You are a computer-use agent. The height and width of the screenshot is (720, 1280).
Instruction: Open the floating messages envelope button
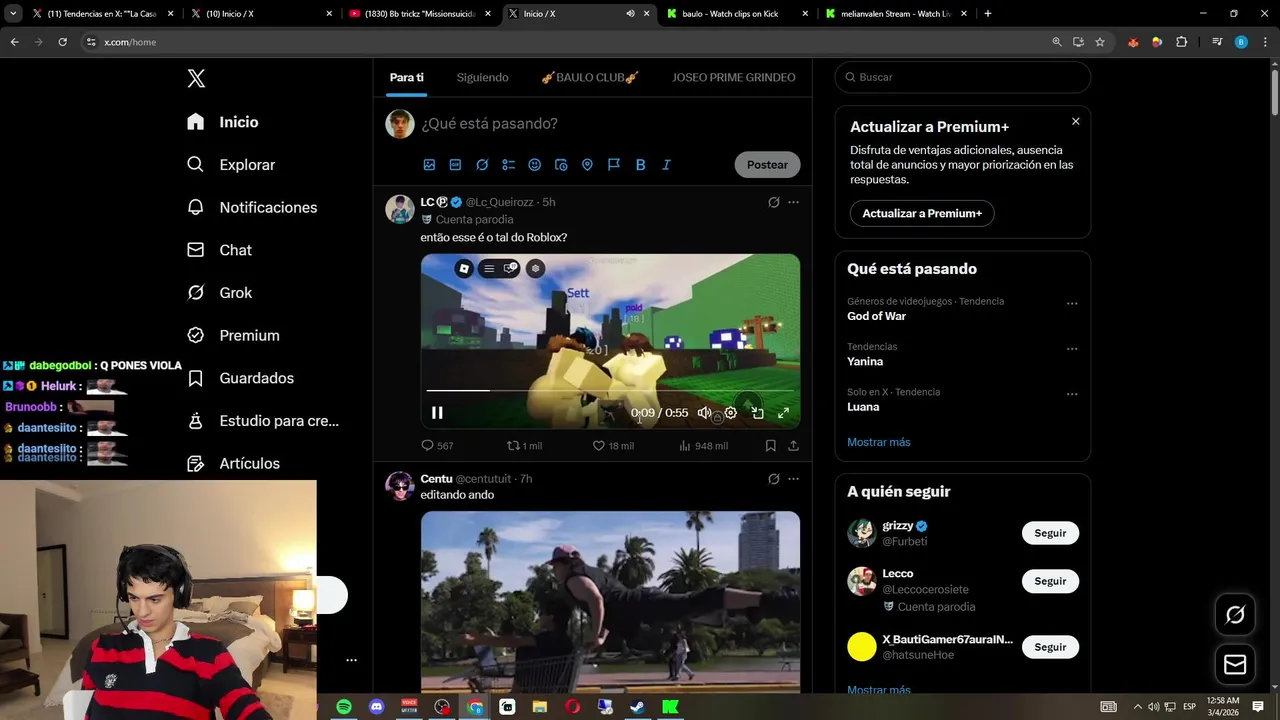[x=1235, y=664]
